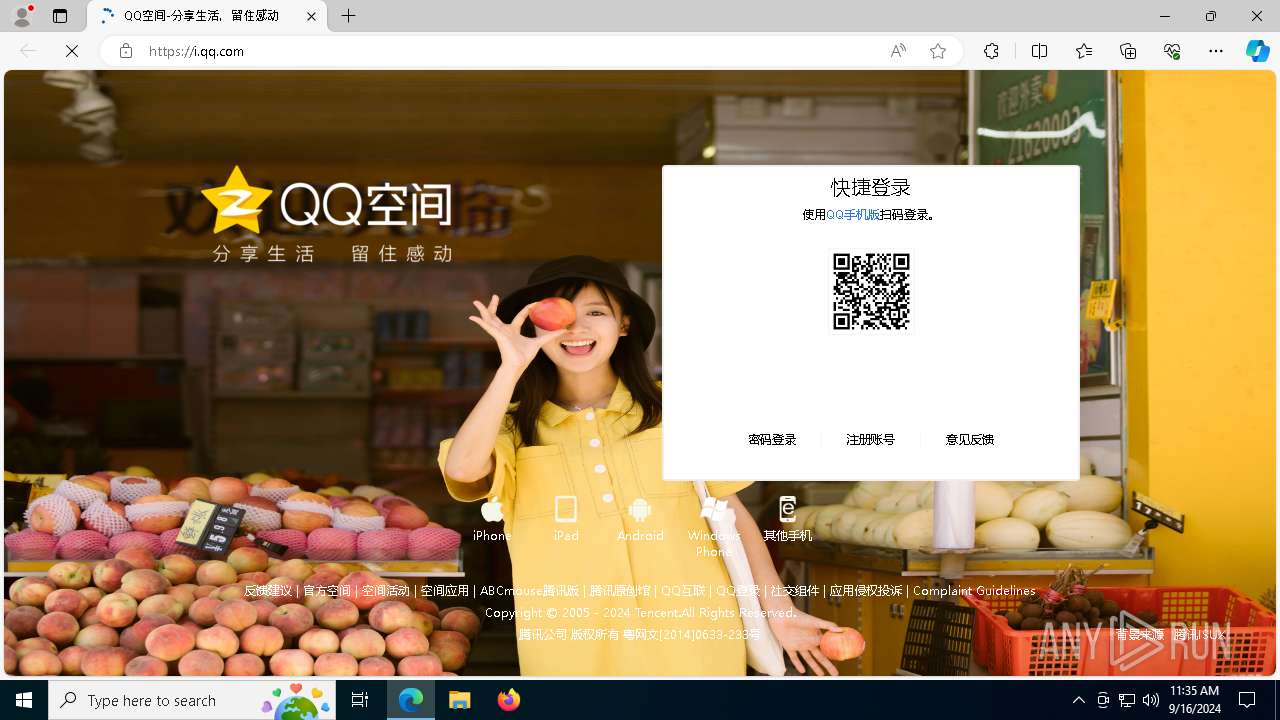Click 粤网文[2014]0633-233号 license text
1280x720 pixels.
pos(692,634)
